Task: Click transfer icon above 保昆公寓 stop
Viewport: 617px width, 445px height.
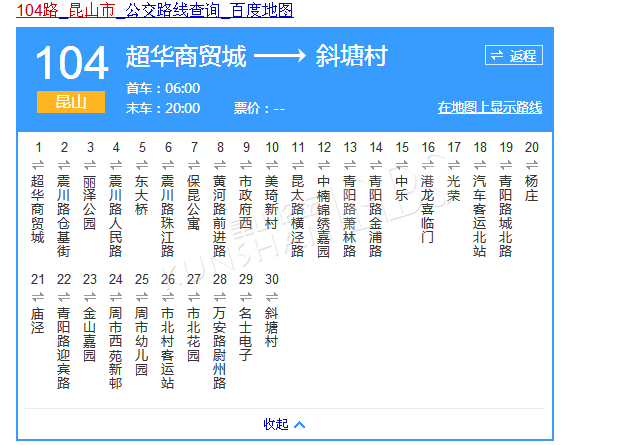Action: pos(194,164)
